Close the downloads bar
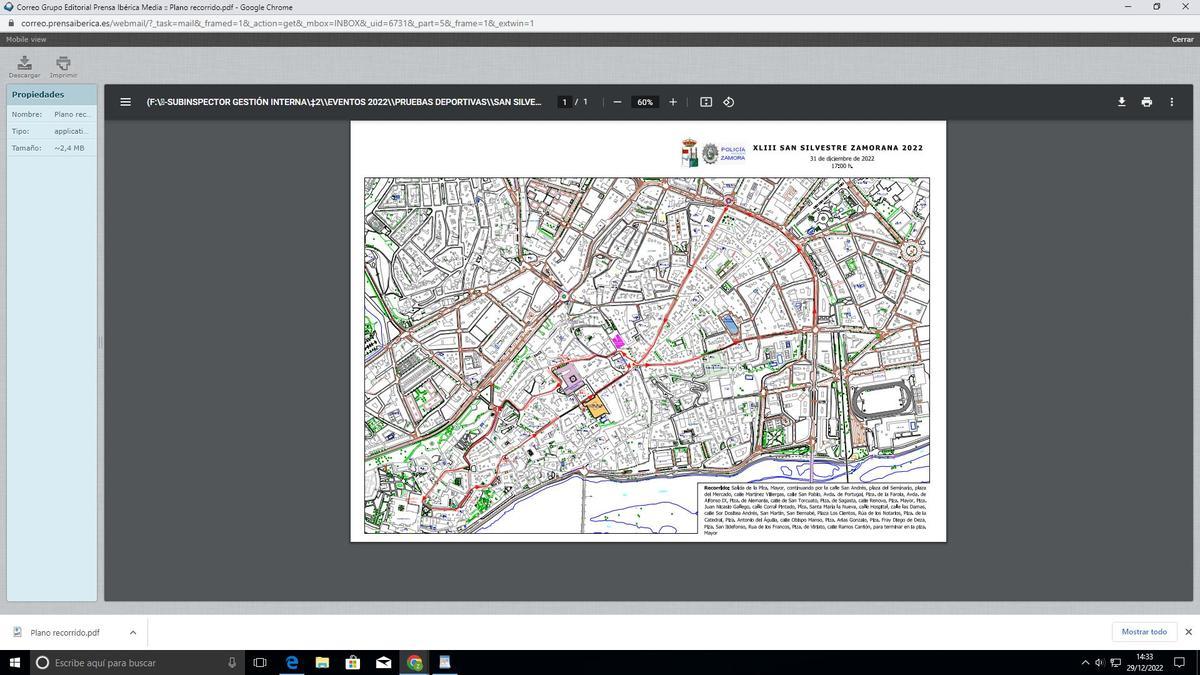 1188,632
